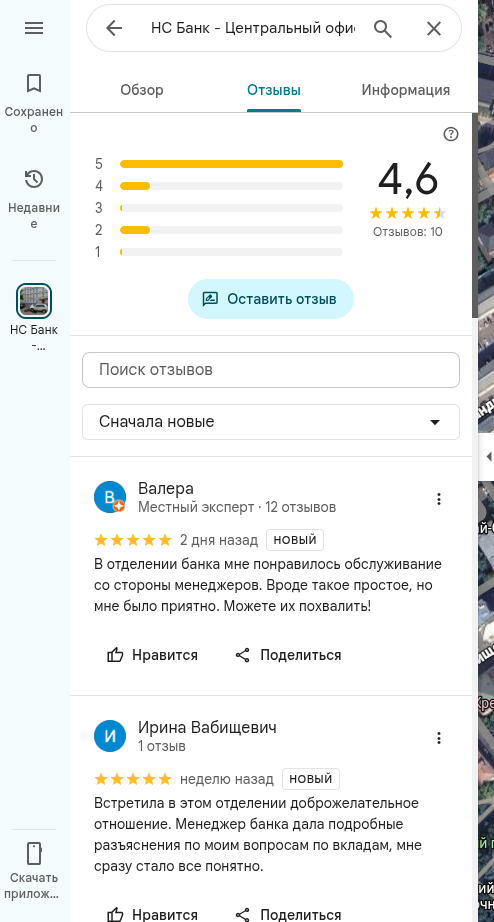Filter reviews by the 5-star bar
The height and width of the screenshot is (922, 494).
219,164
